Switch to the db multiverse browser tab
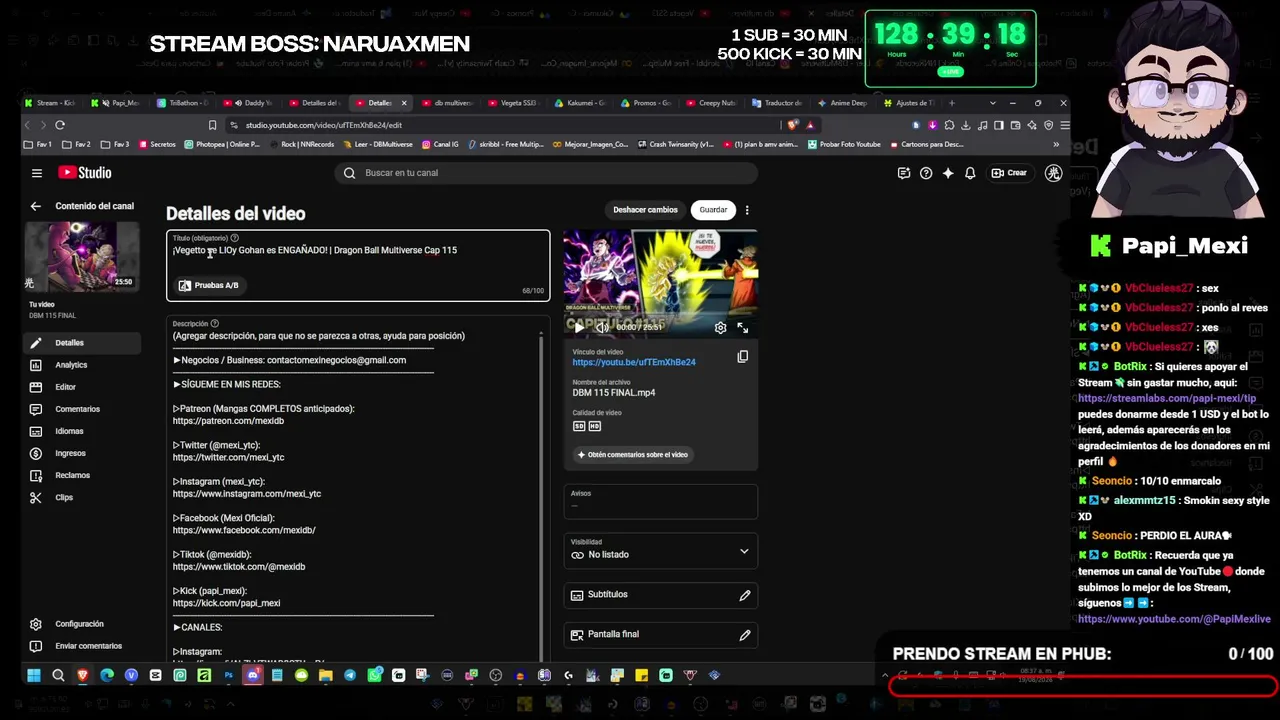Image resolution: width=1280 pixels, height=720 pixels. point(446,103)
